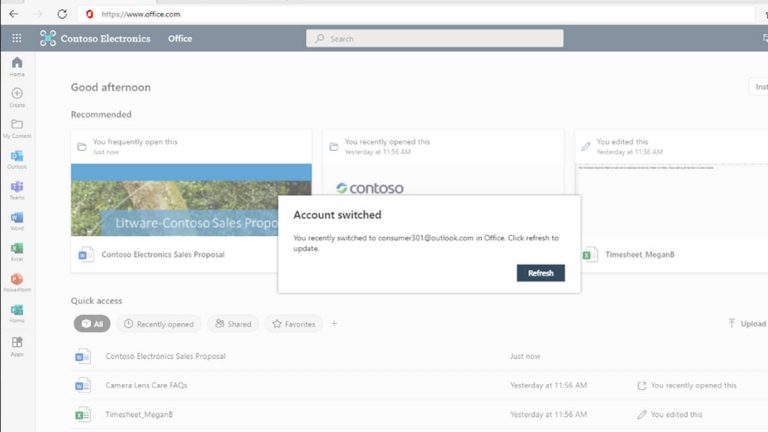Open the app launcher waffle icon
The width and height of the screenshot is (768, 432).
click(x=17, y=38)
